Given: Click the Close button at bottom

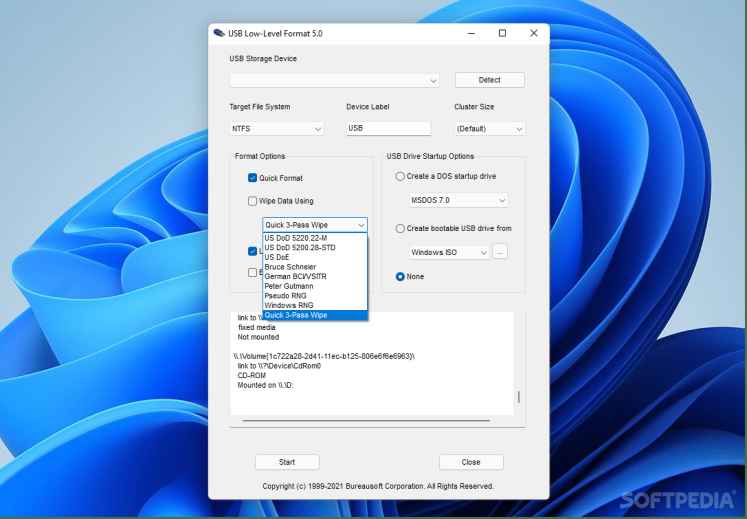Looking at the screenshot, I should pyautogui.click(x=471, y=462).
